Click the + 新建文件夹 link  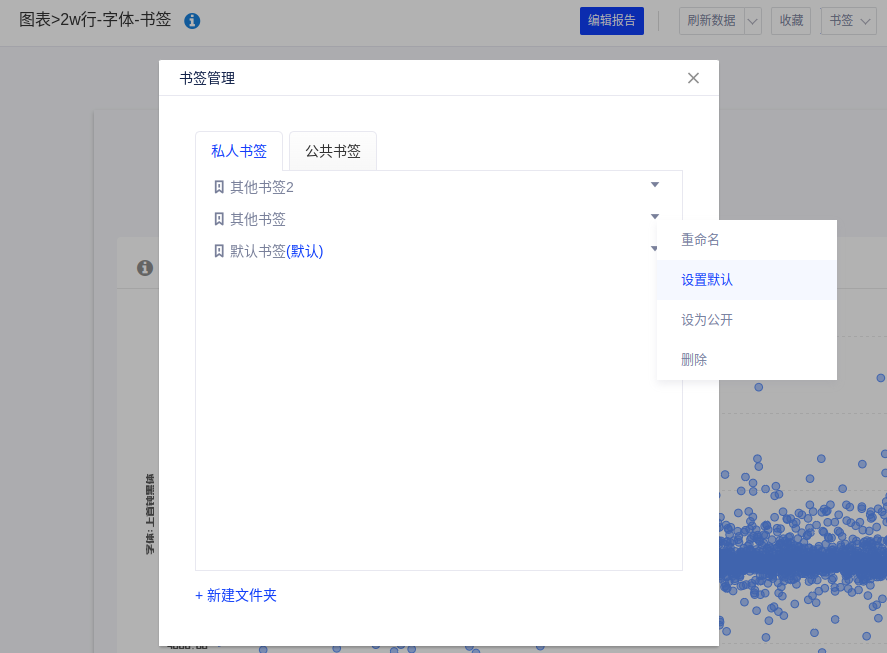coord(236,595)
